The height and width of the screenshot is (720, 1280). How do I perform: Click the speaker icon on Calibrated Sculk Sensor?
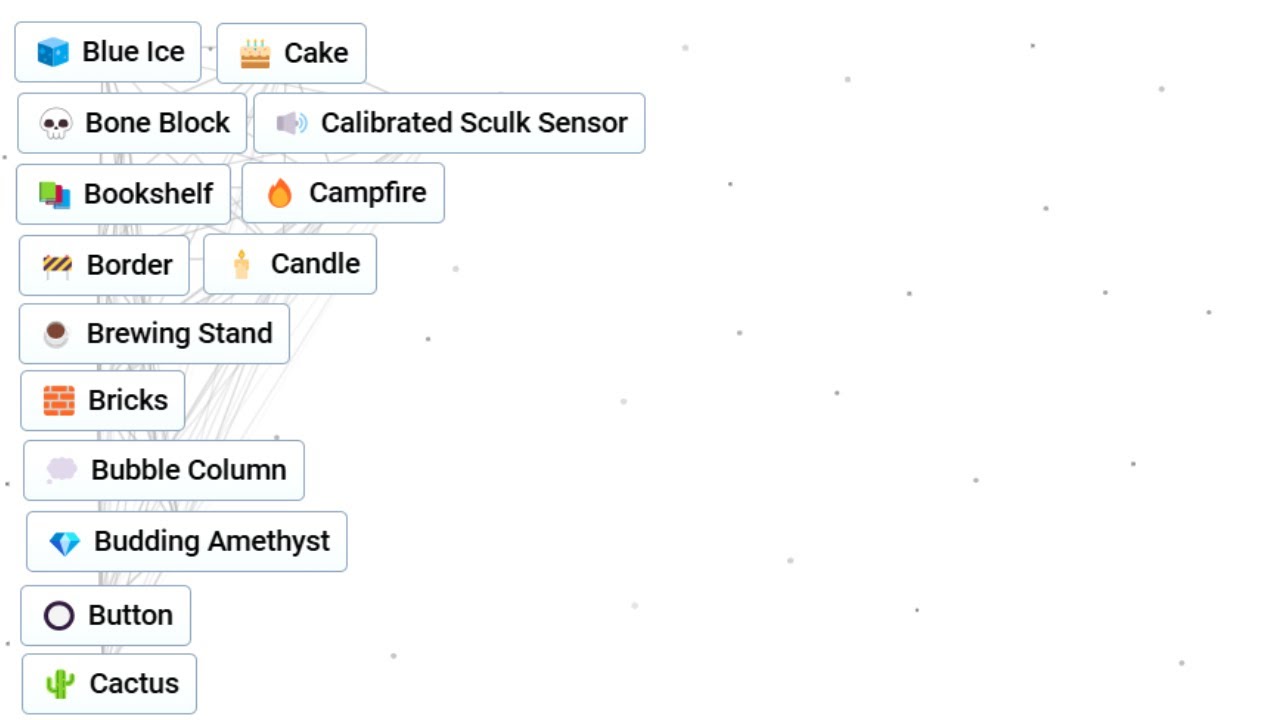point(292,123)
